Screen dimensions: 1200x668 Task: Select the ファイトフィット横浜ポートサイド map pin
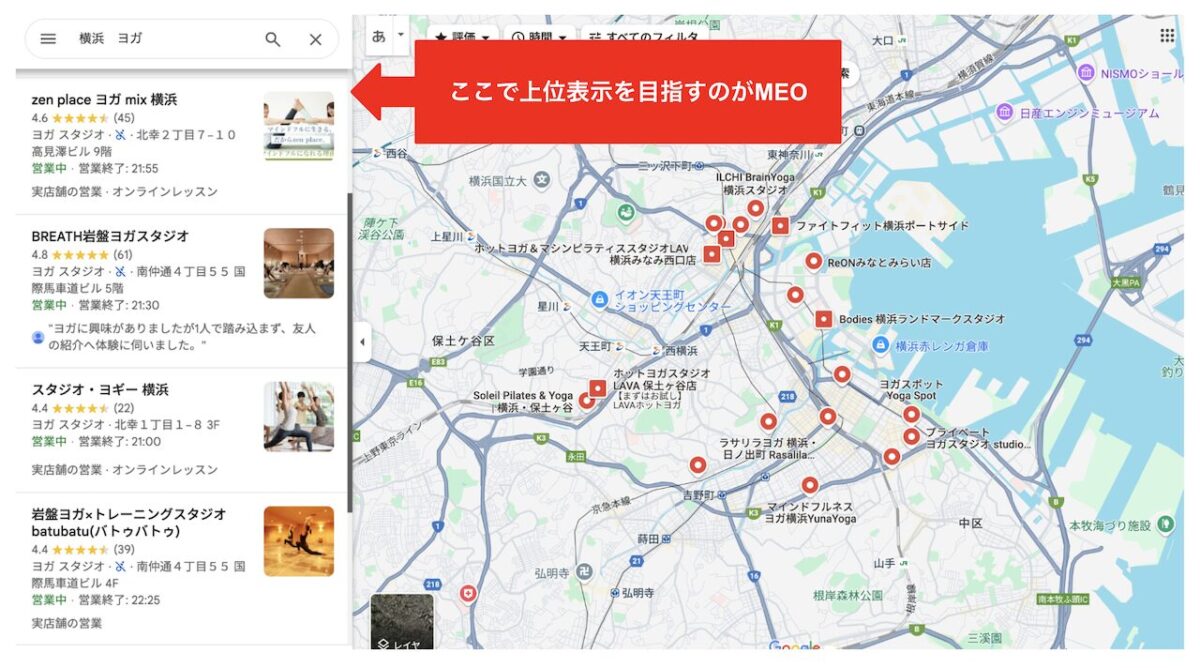781,226
